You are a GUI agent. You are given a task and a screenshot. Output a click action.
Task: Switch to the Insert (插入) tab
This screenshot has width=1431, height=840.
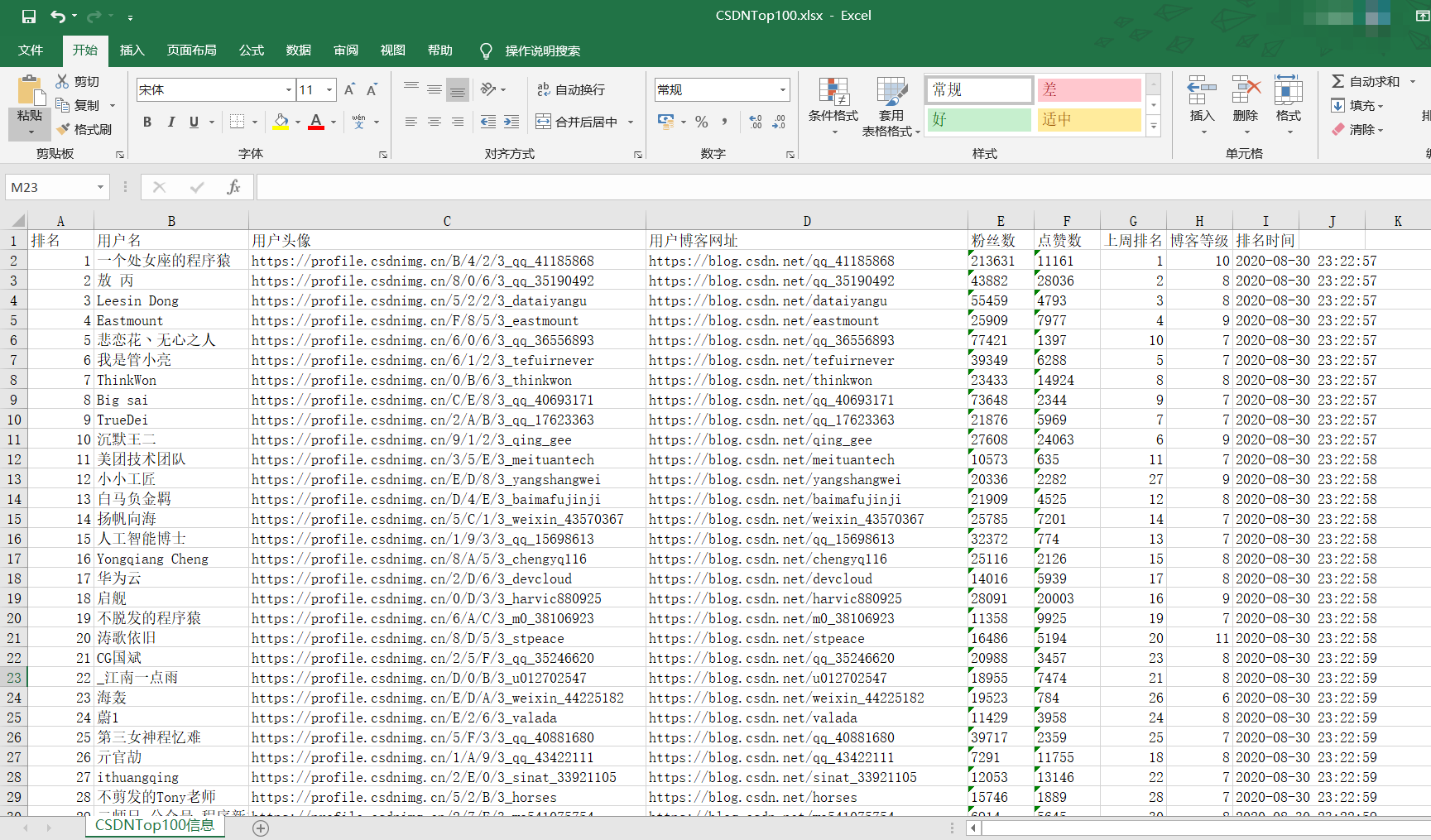click(132, 50)
